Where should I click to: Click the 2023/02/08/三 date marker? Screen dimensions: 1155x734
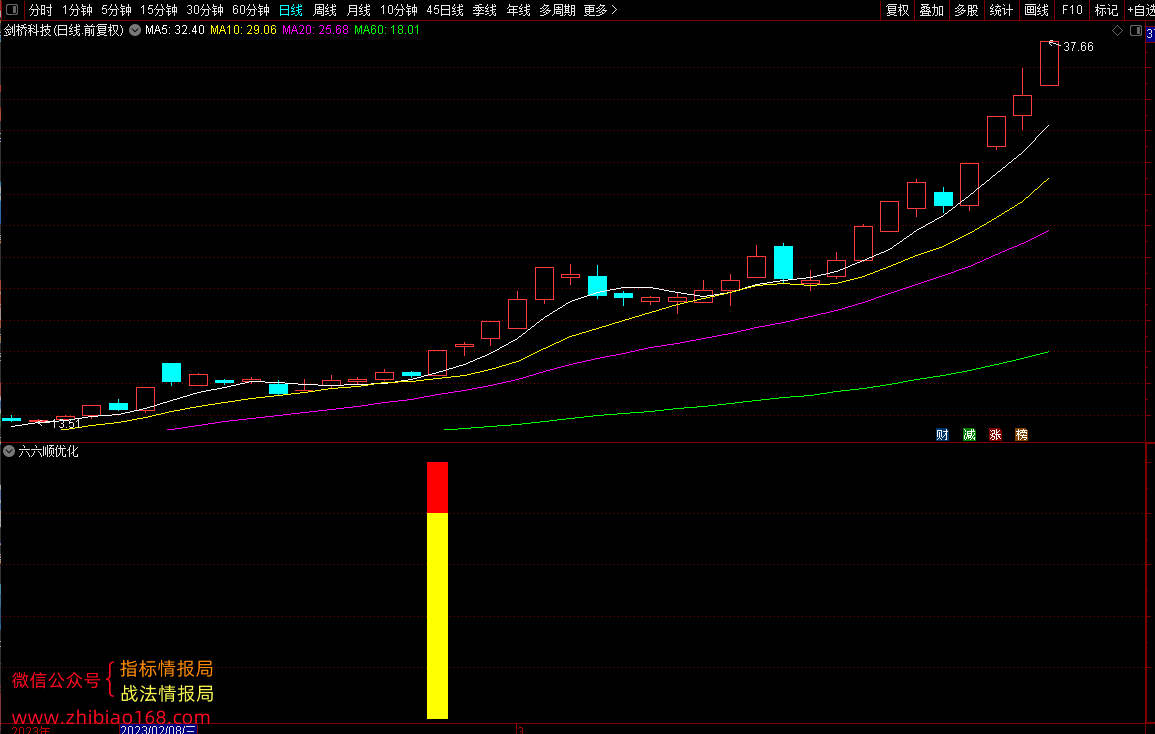point(158,730)
